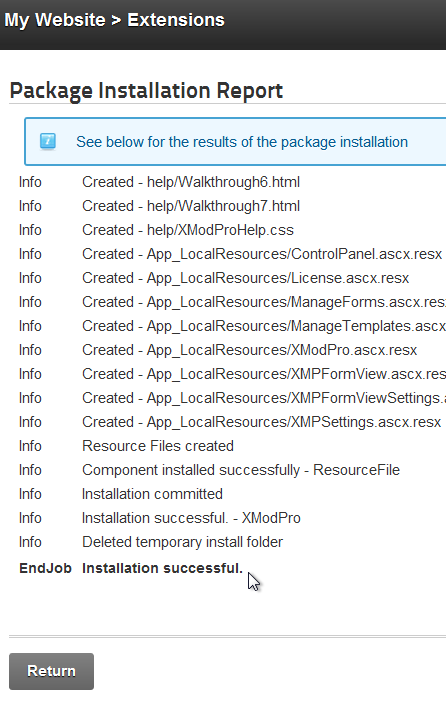Select the Walkthrough6.html log entry
446x702 pixels.
[x=191, y=182]
